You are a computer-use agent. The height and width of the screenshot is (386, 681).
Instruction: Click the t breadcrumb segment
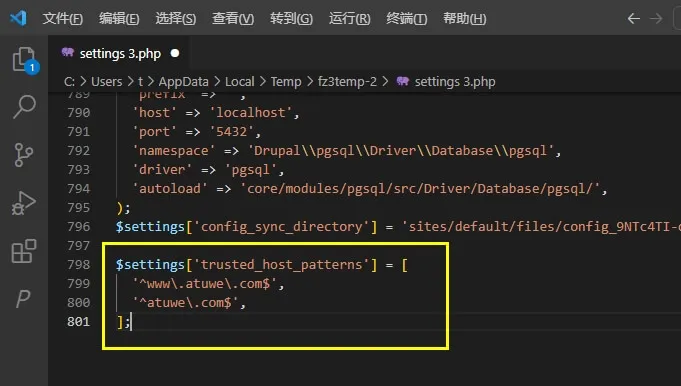pos(140,82)
